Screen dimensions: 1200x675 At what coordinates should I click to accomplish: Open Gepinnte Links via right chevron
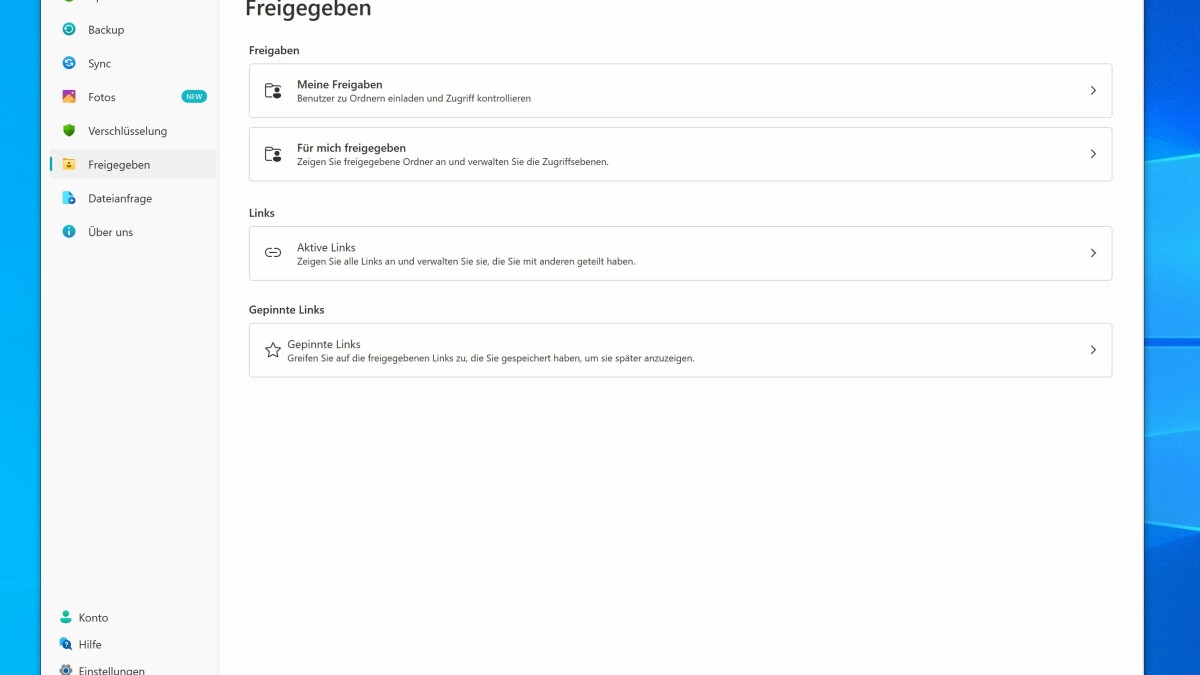click(x=1093, y=350)
